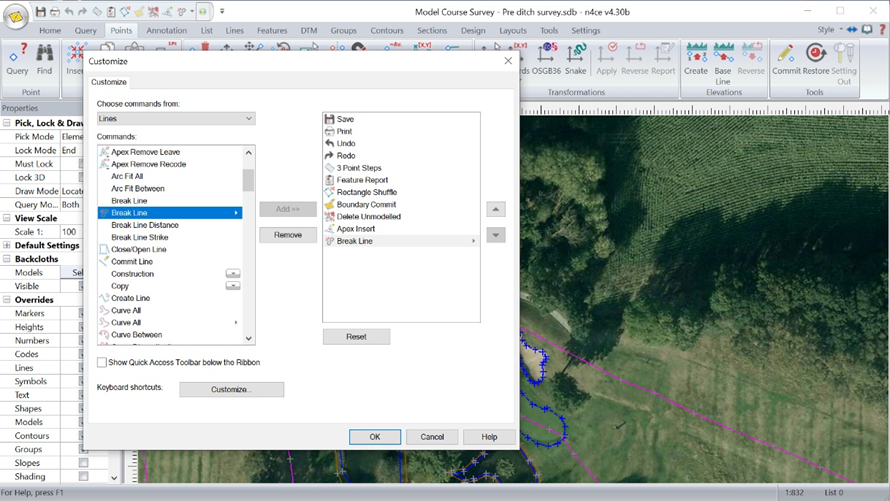Click the OSGB36 transformation icon
The width and height of the screenshot is (890, 501).
(x=546, y=59)
